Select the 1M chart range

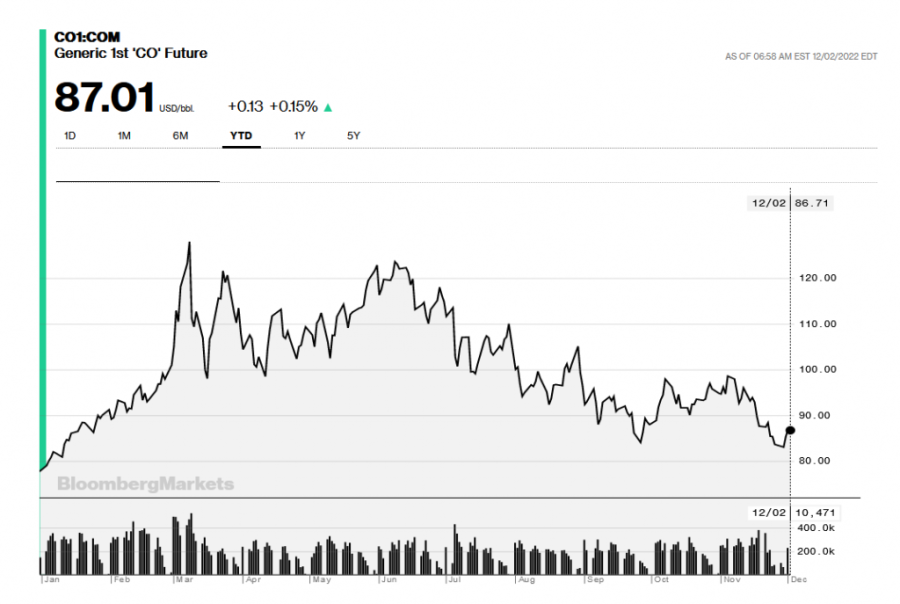124,136
